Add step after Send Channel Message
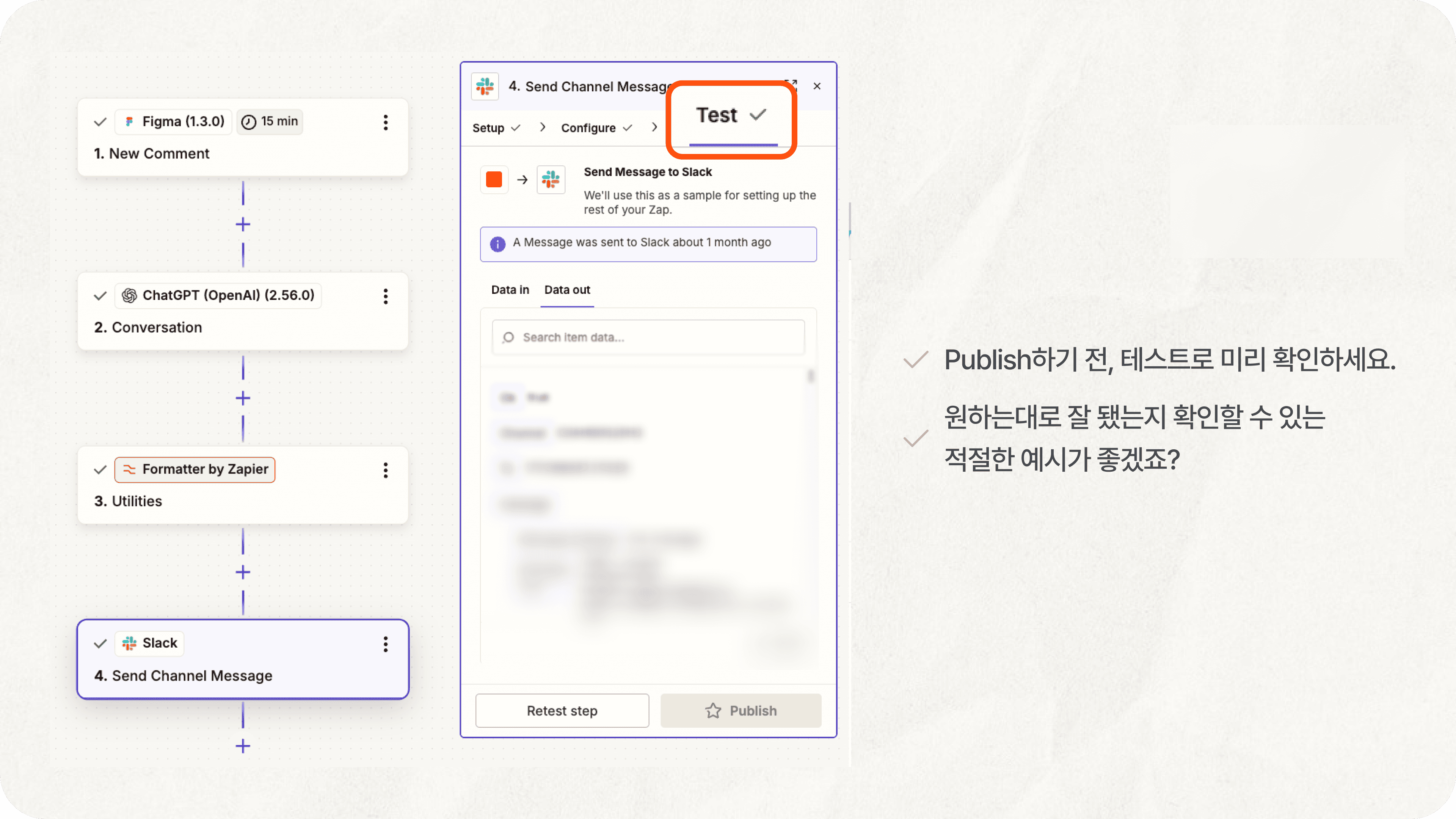Image resolution: width=1456 pixels, height=819 pixels. (x=243, y=746)
